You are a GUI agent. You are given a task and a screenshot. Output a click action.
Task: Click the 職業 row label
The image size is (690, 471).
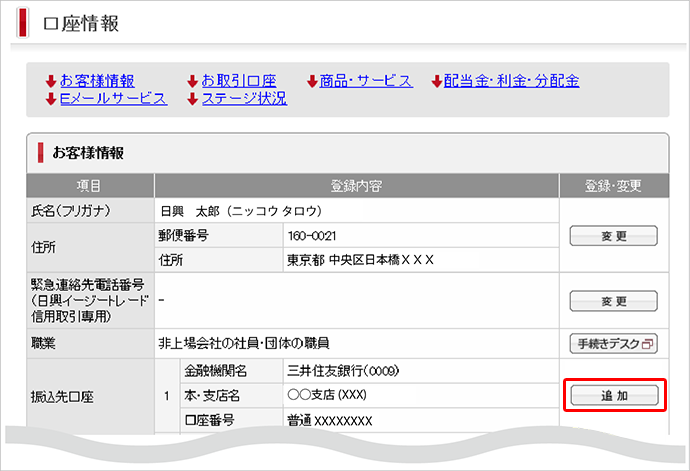tap(91, 343)
